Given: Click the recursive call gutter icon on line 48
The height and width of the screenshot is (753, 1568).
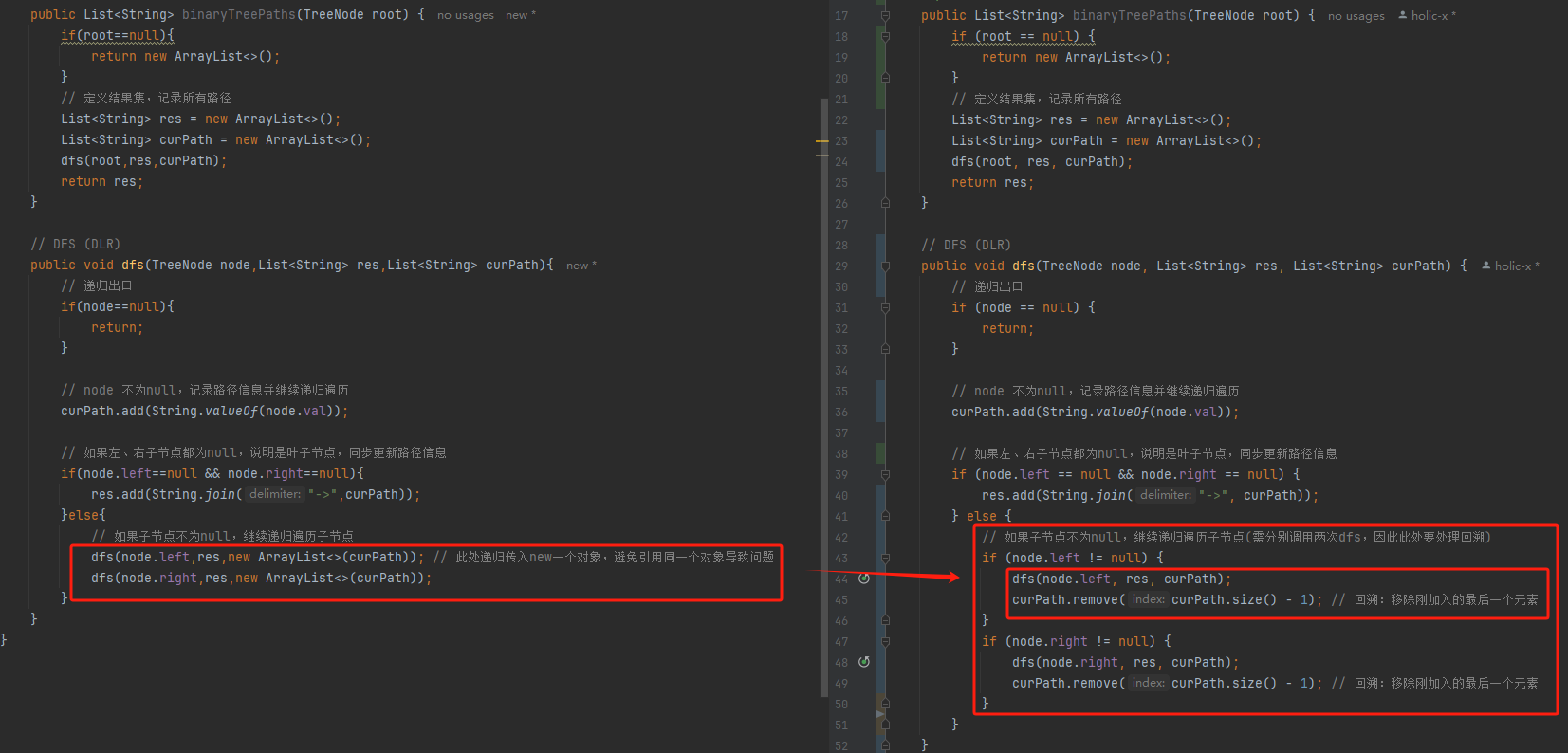Looking at the screenshot, I should click(864, 662).
